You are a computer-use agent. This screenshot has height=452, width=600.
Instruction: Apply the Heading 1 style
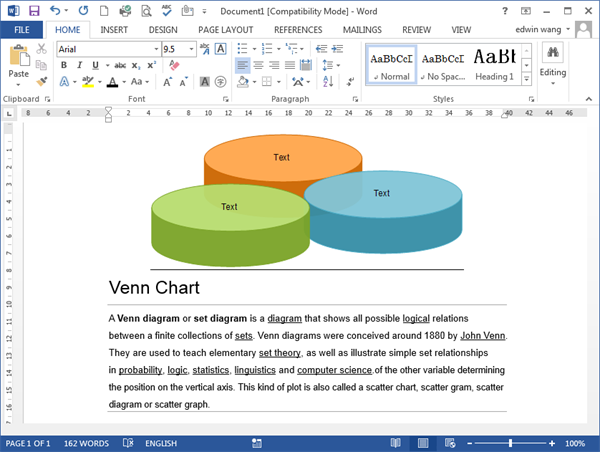[x=494, y=64]
